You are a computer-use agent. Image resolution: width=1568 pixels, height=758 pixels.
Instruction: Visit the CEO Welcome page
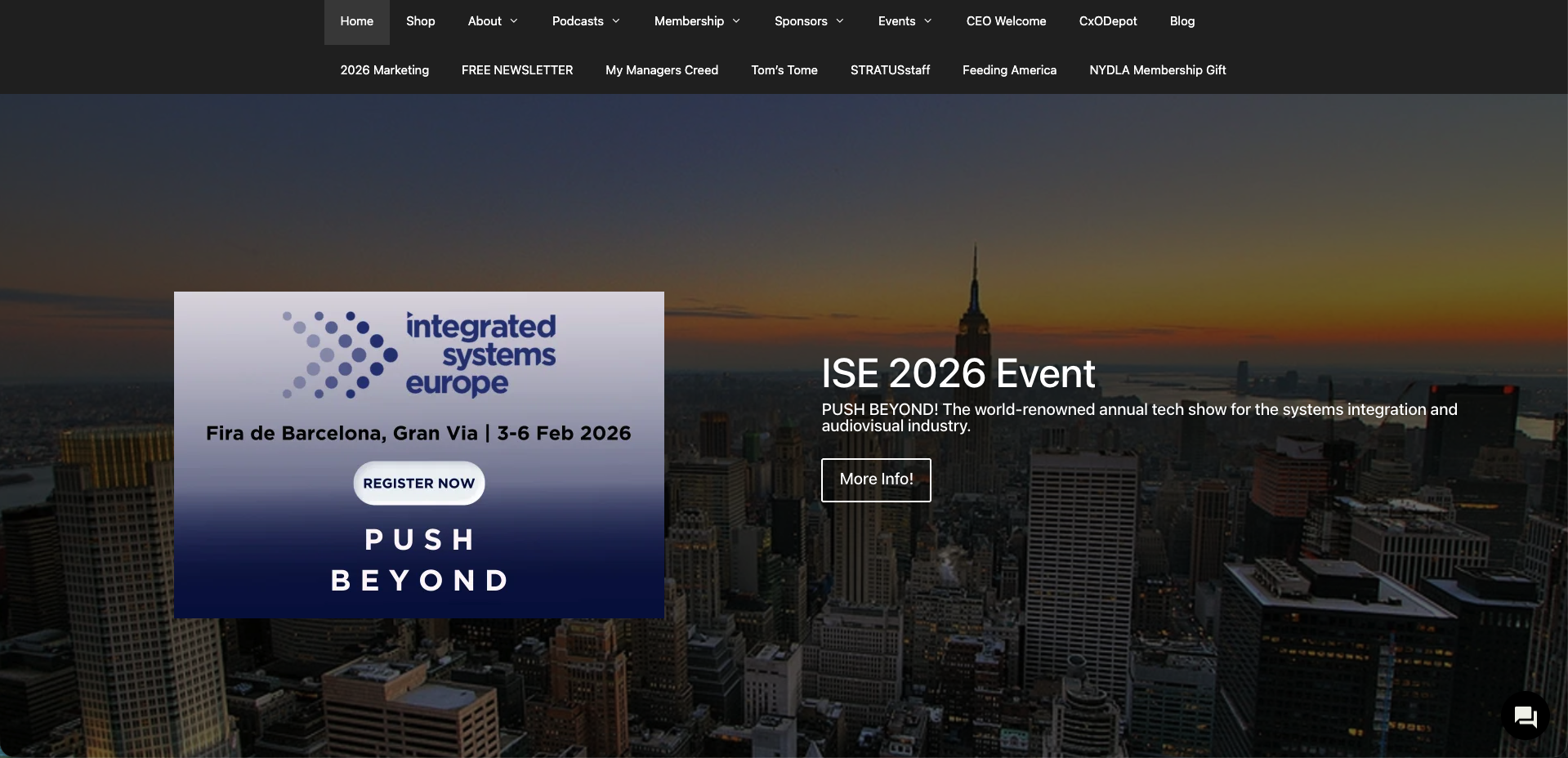point(1006,21)
